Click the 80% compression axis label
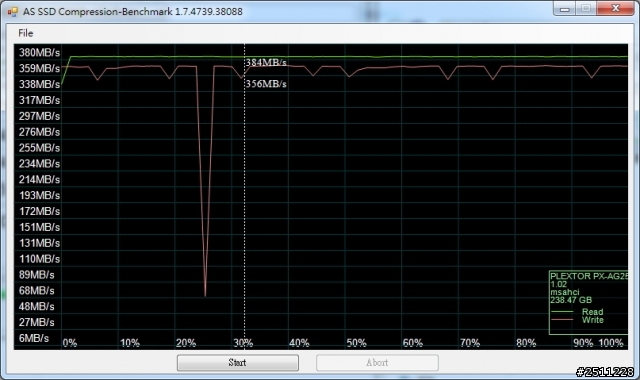This screenshot has width=640, height=380. click(x=526, y=343)
